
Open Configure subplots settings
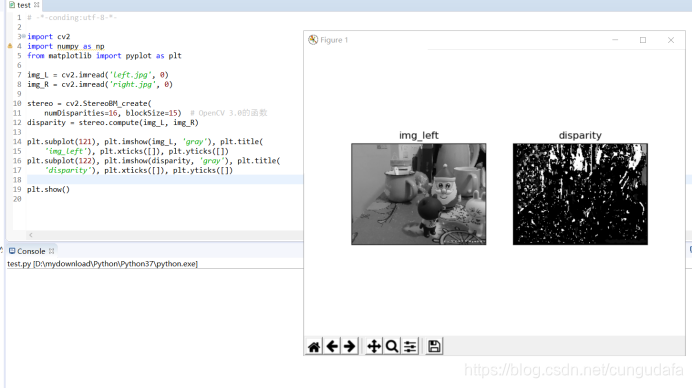tap(410, 346)
